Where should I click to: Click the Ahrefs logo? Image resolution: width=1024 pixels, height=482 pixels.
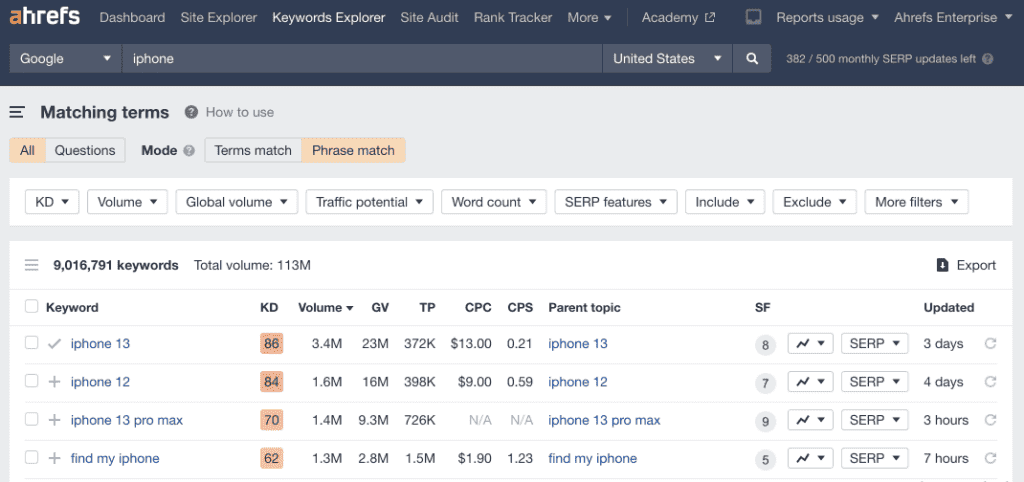pos(44,17)
